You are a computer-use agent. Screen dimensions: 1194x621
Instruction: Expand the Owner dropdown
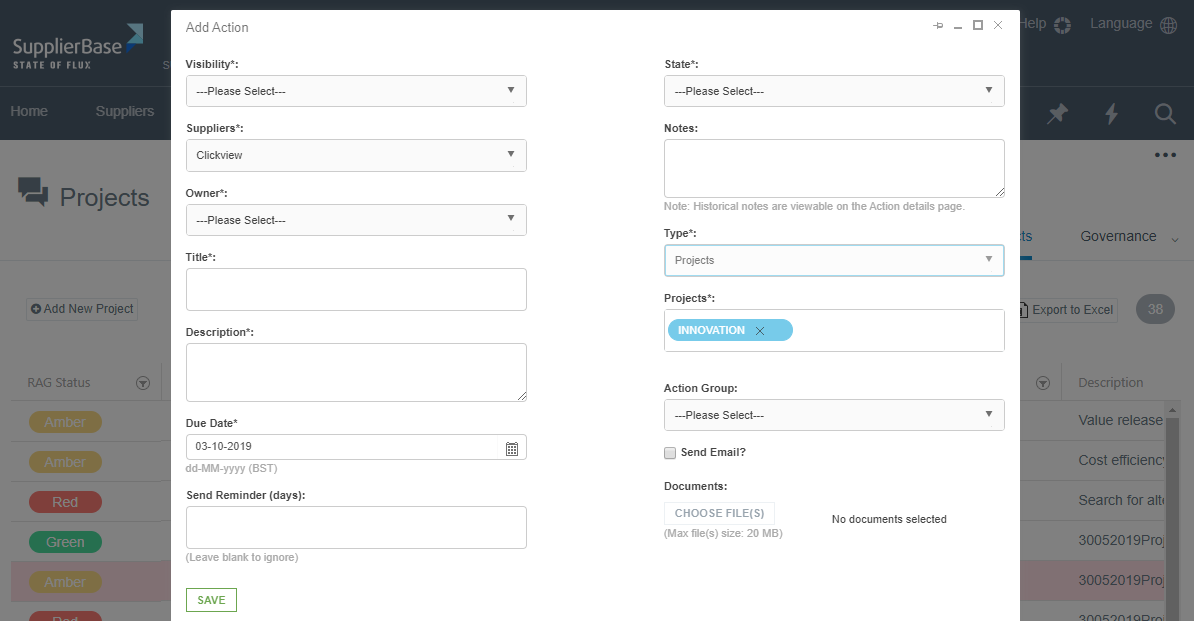[x=356, y=220]
